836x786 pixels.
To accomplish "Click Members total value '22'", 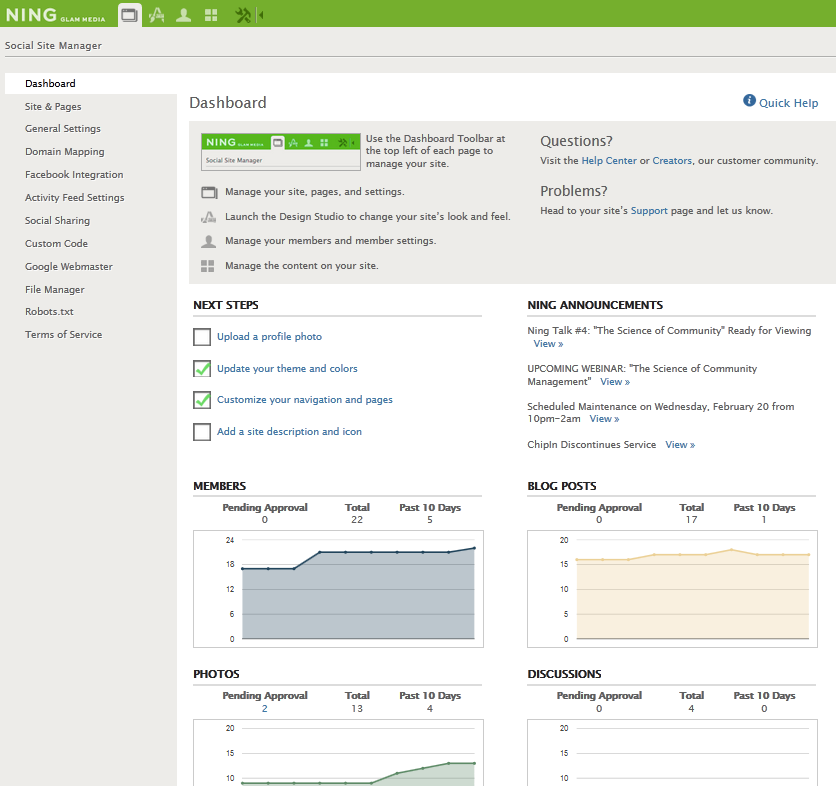I will tap(357, 520).
